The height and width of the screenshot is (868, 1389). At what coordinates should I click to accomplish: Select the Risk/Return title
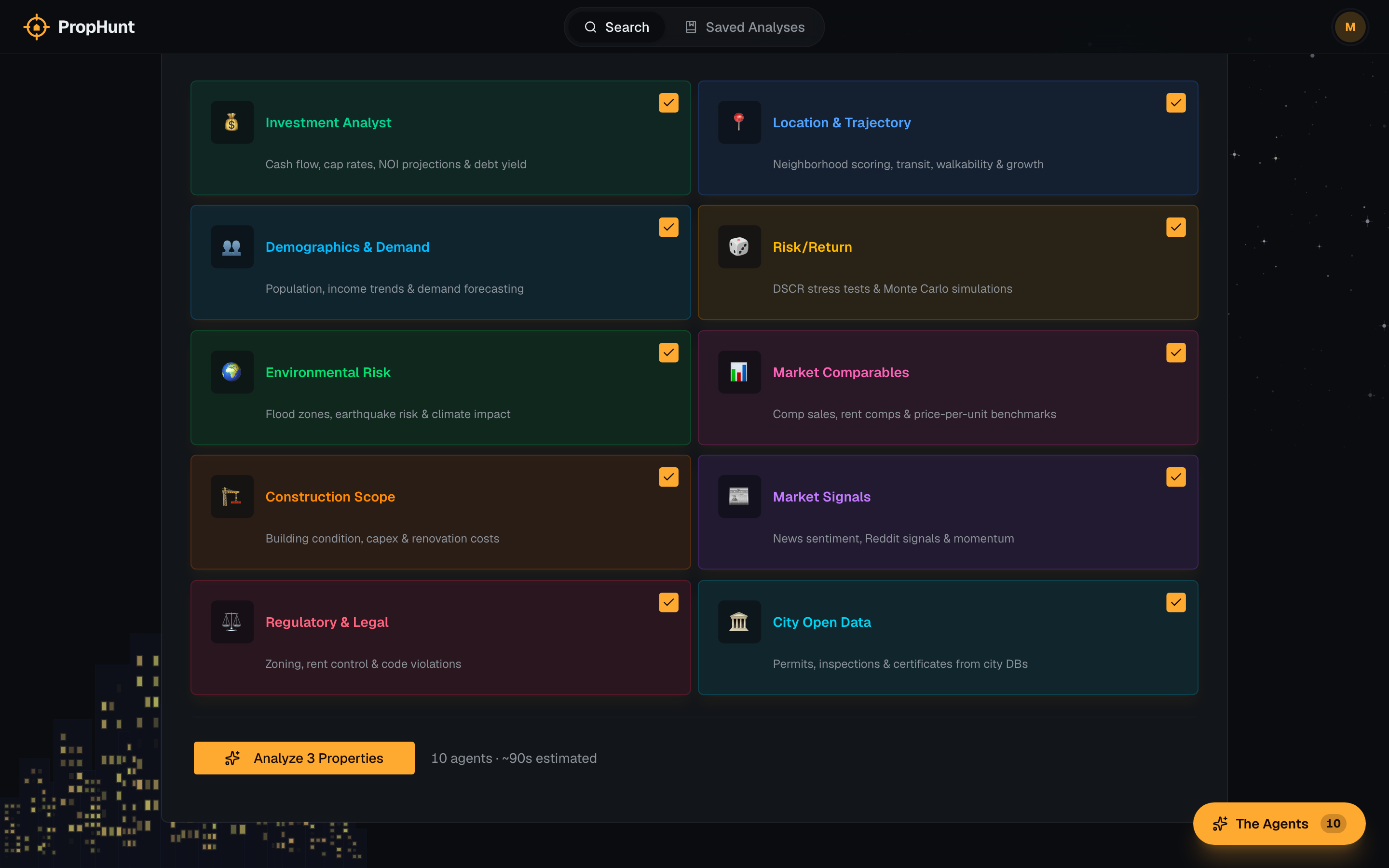pyautogui.click(x=812, y=247)
